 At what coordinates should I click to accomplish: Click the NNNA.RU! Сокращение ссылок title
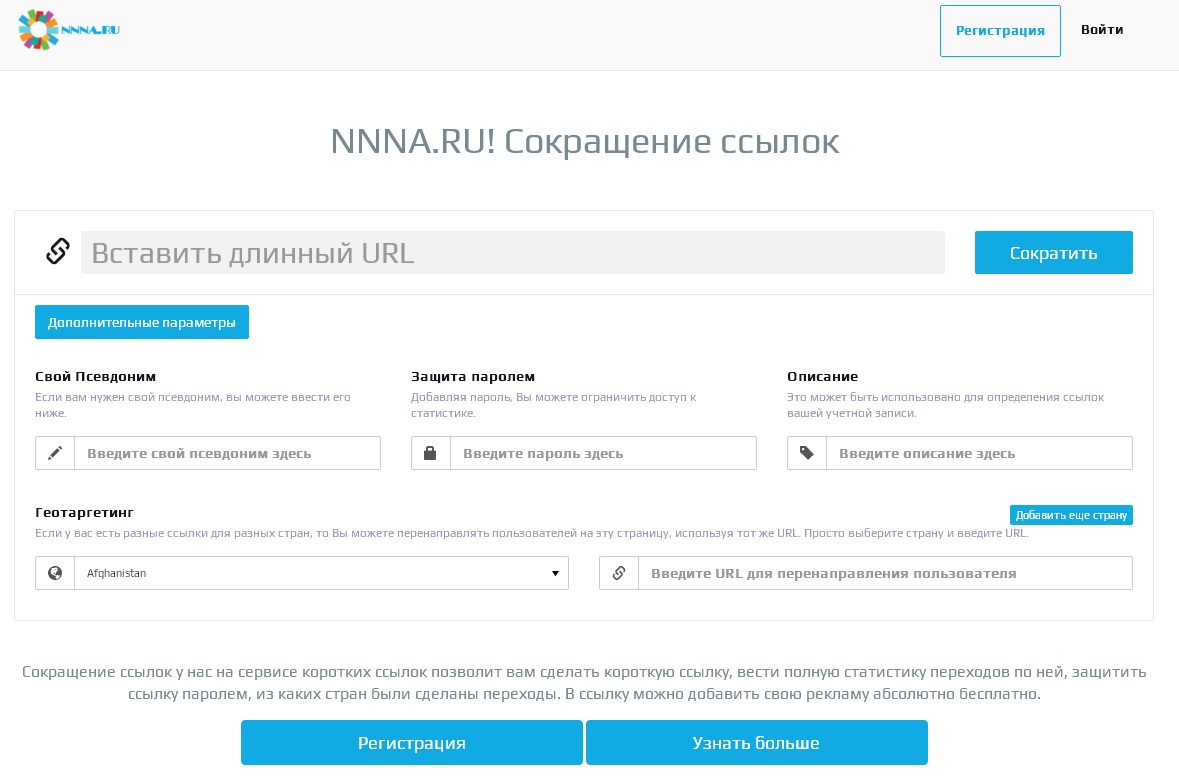(585, 141)
